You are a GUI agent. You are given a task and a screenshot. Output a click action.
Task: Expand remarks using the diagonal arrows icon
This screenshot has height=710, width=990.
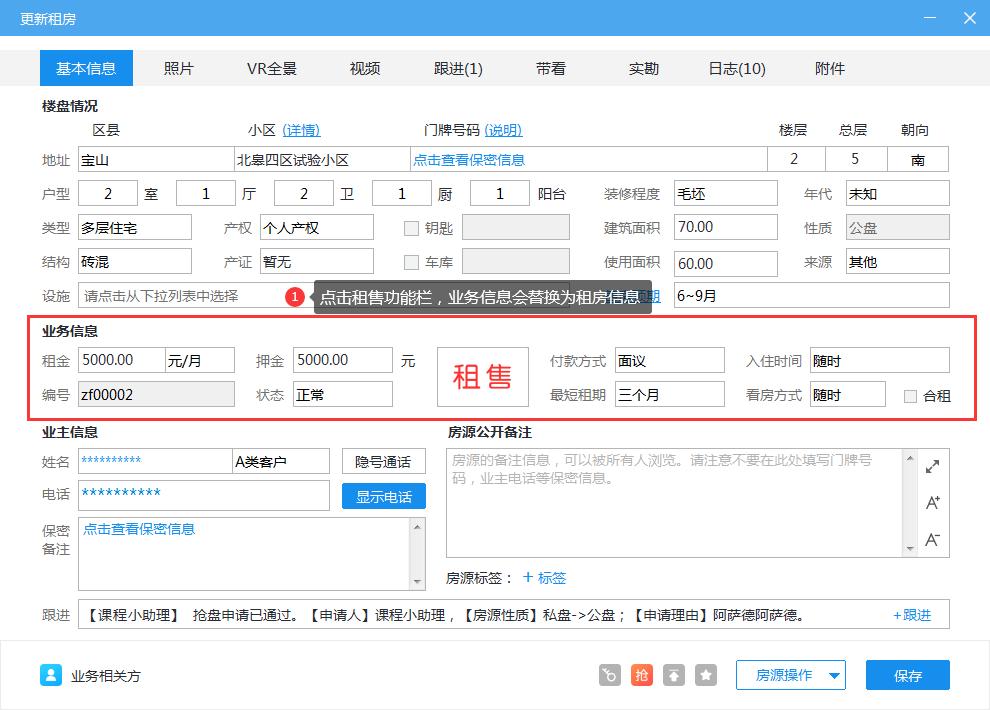coord(932,465)
